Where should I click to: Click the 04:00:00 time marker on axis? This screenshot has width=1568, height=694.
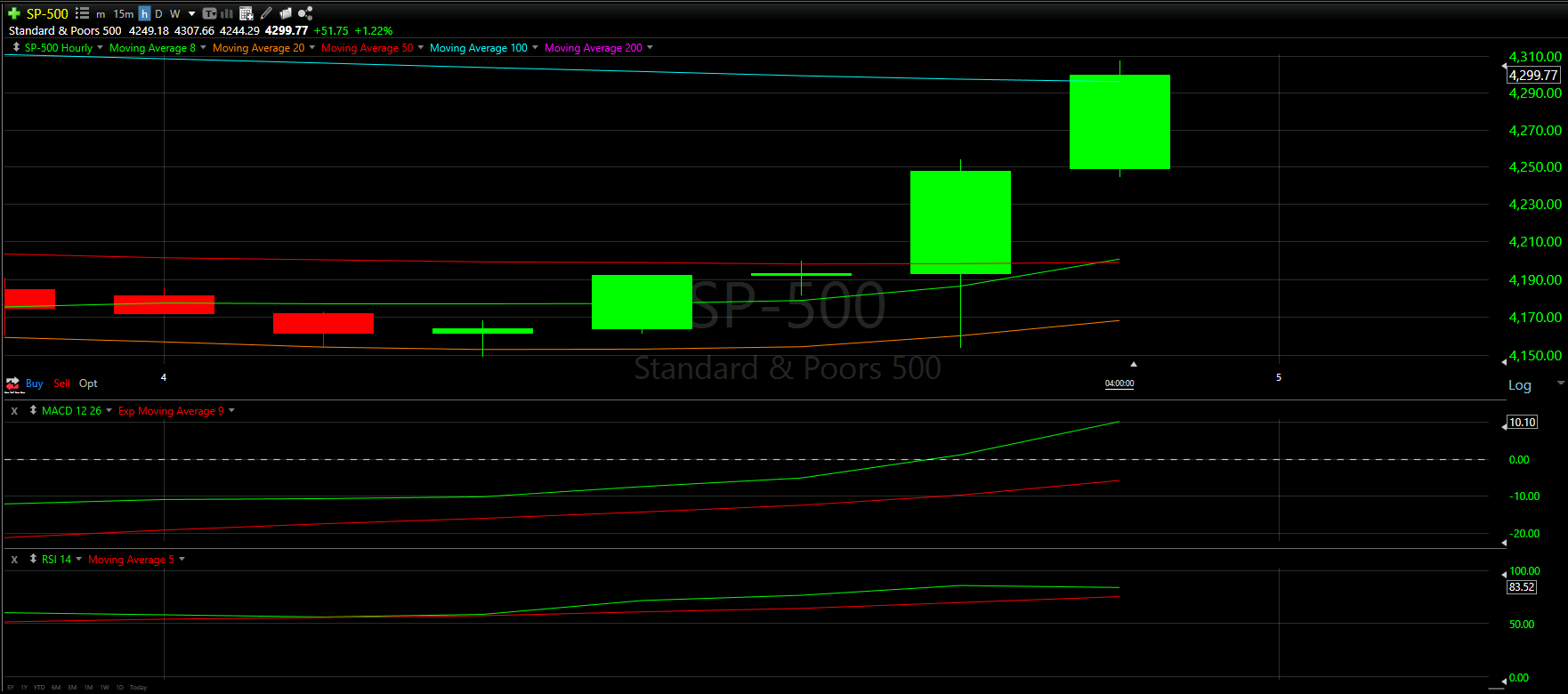click(1119, 383)
